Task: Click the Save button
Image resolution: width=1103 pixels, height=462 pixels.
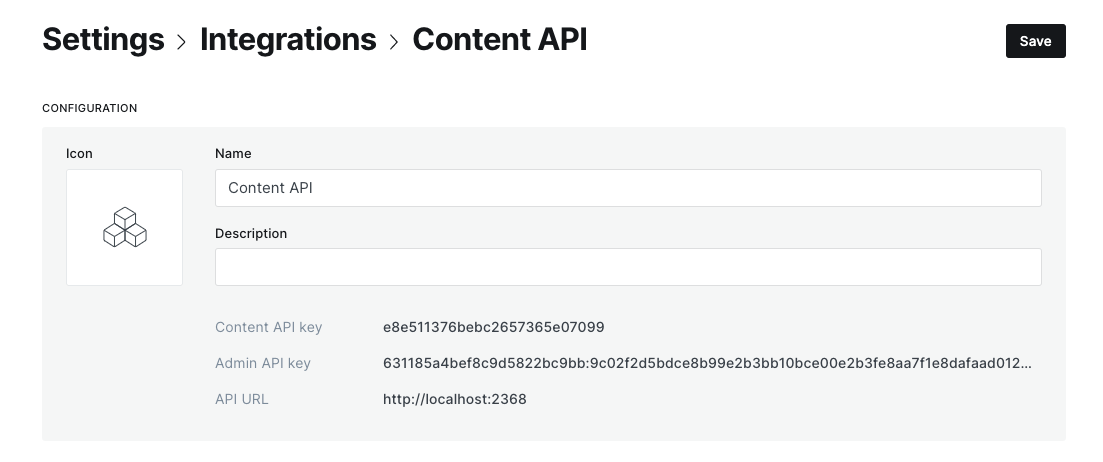Action: point(1035,41)
